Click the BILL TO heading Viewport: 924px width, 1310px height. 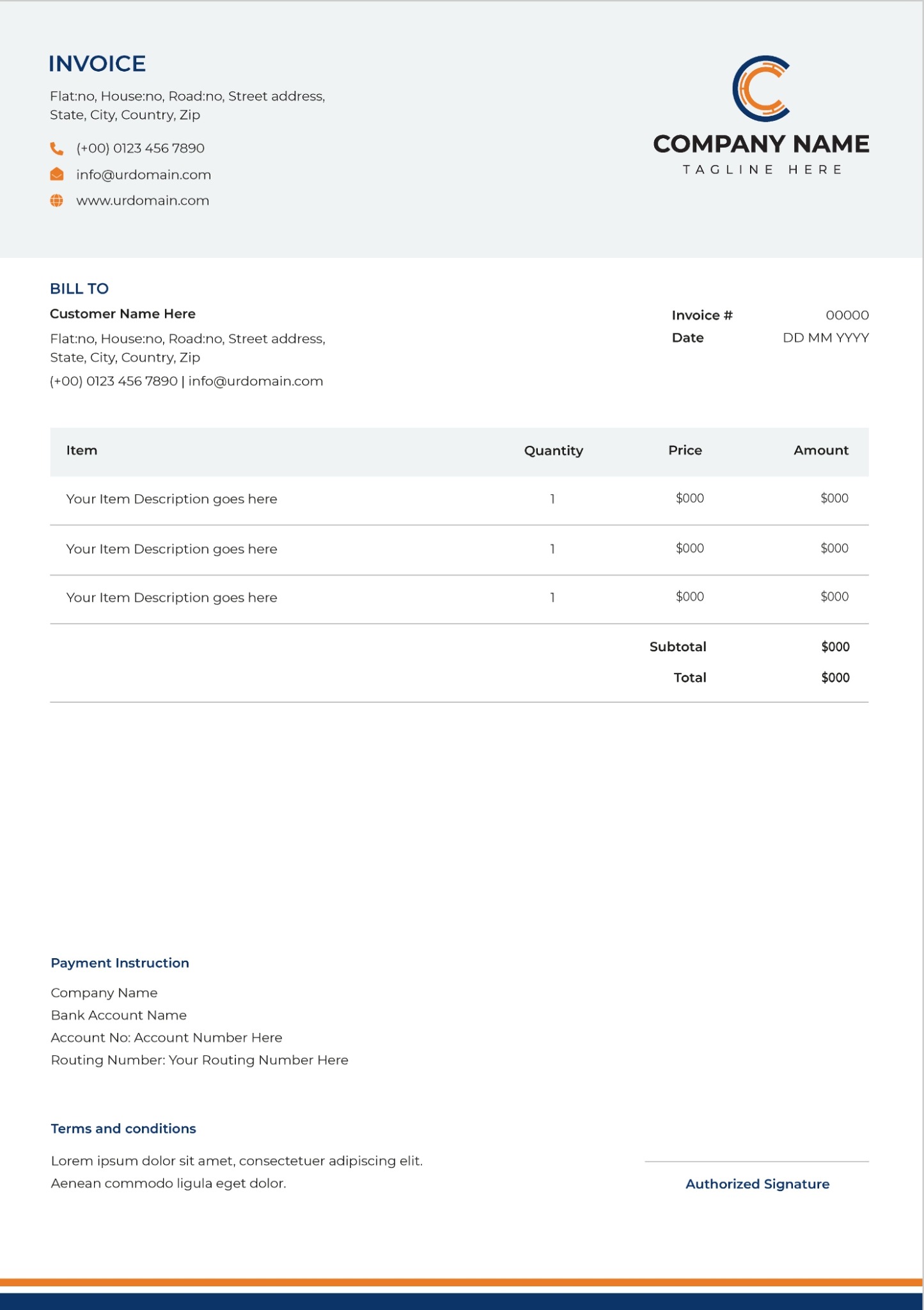(x=79, y=288)
